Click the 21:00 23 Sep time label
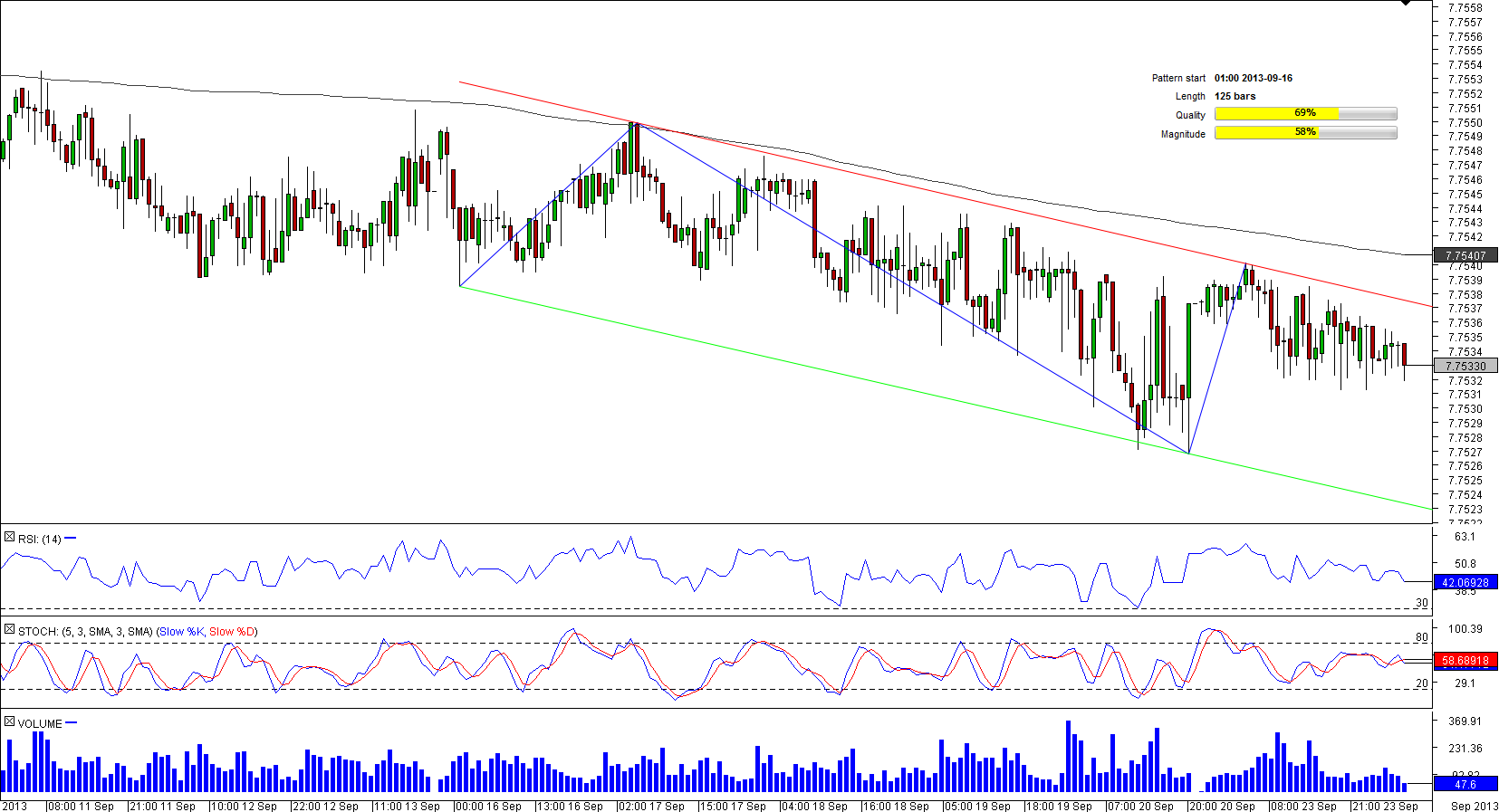1499x812 pixels. [x=1386, y=806]
